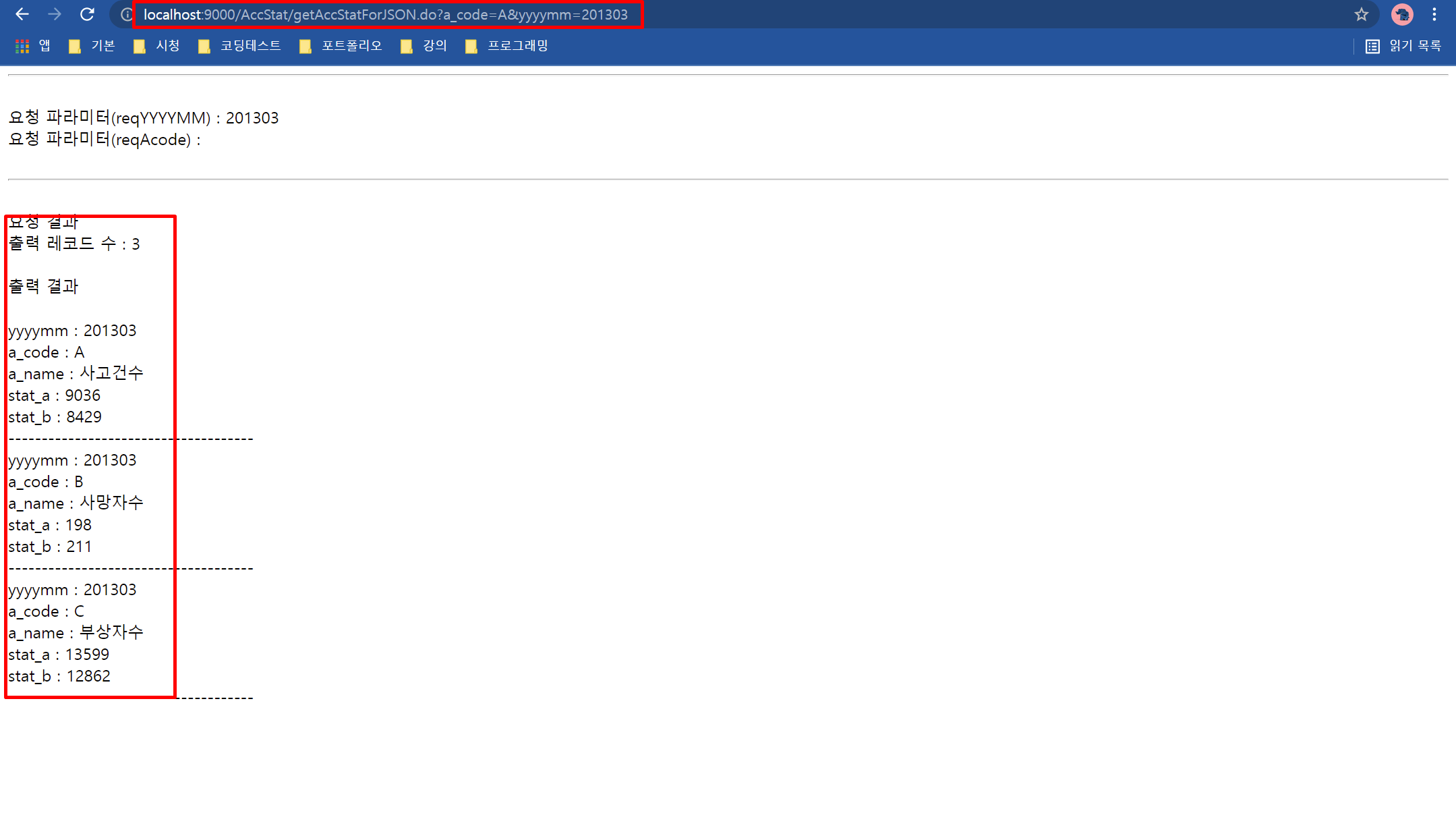Click the stat_b 12862 value line
Screen dimensions: 1456x832
click(x=59, y=676)
